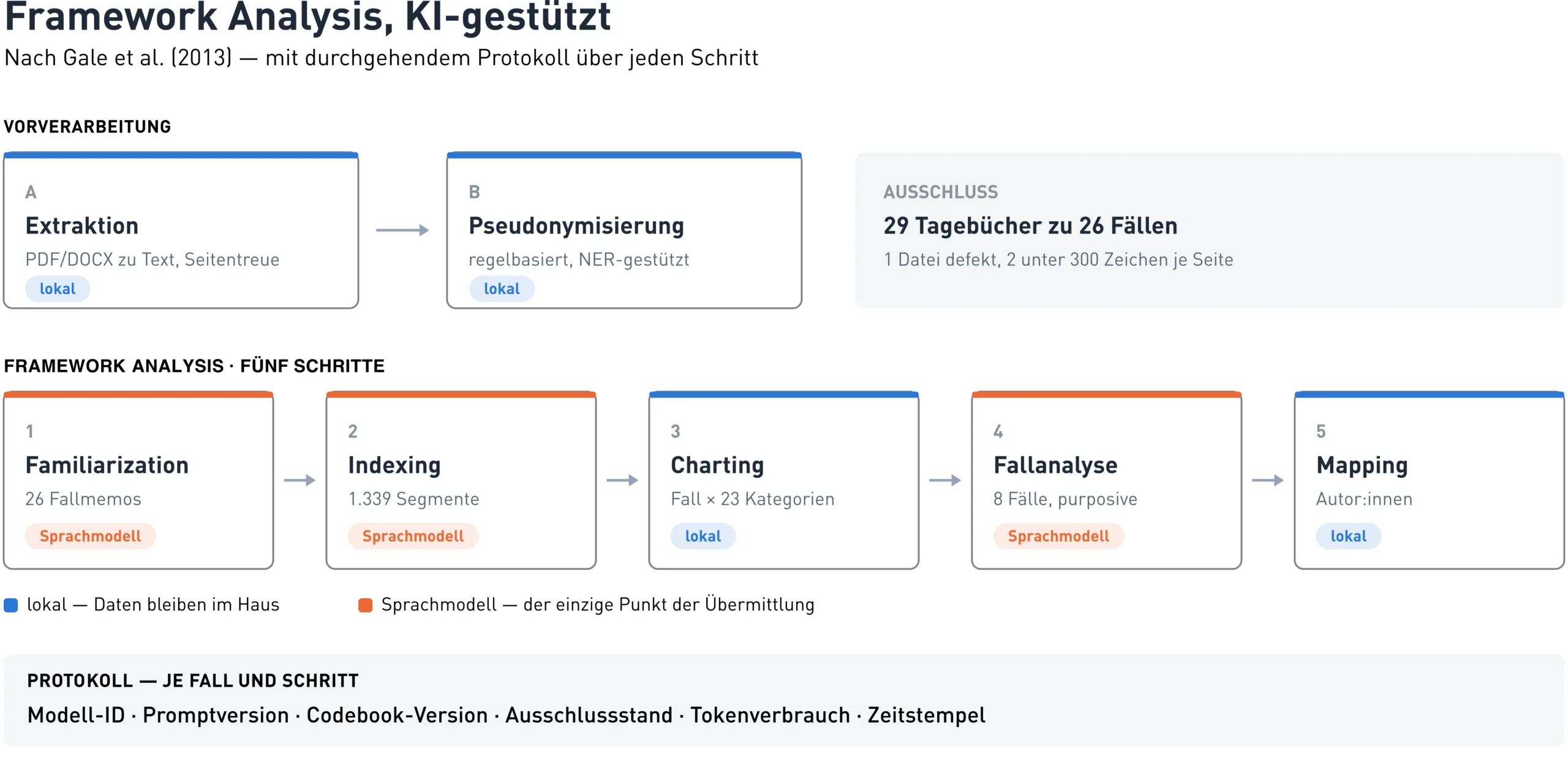Select the lokal badge in Charting card

coord(703,536)
